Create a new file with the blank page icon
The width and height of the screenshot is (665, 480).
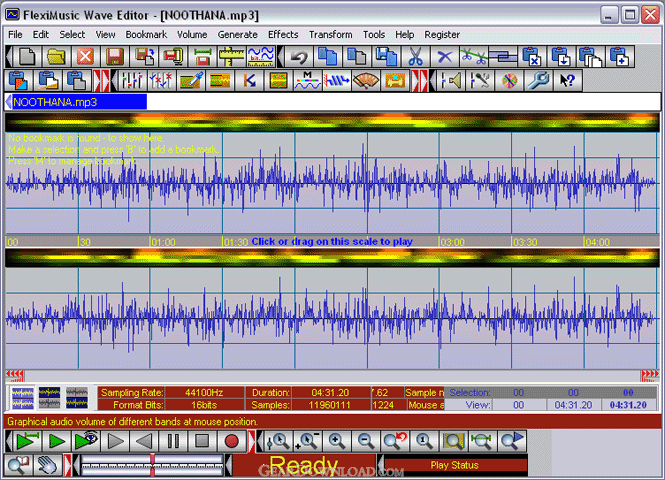(28, 56)
